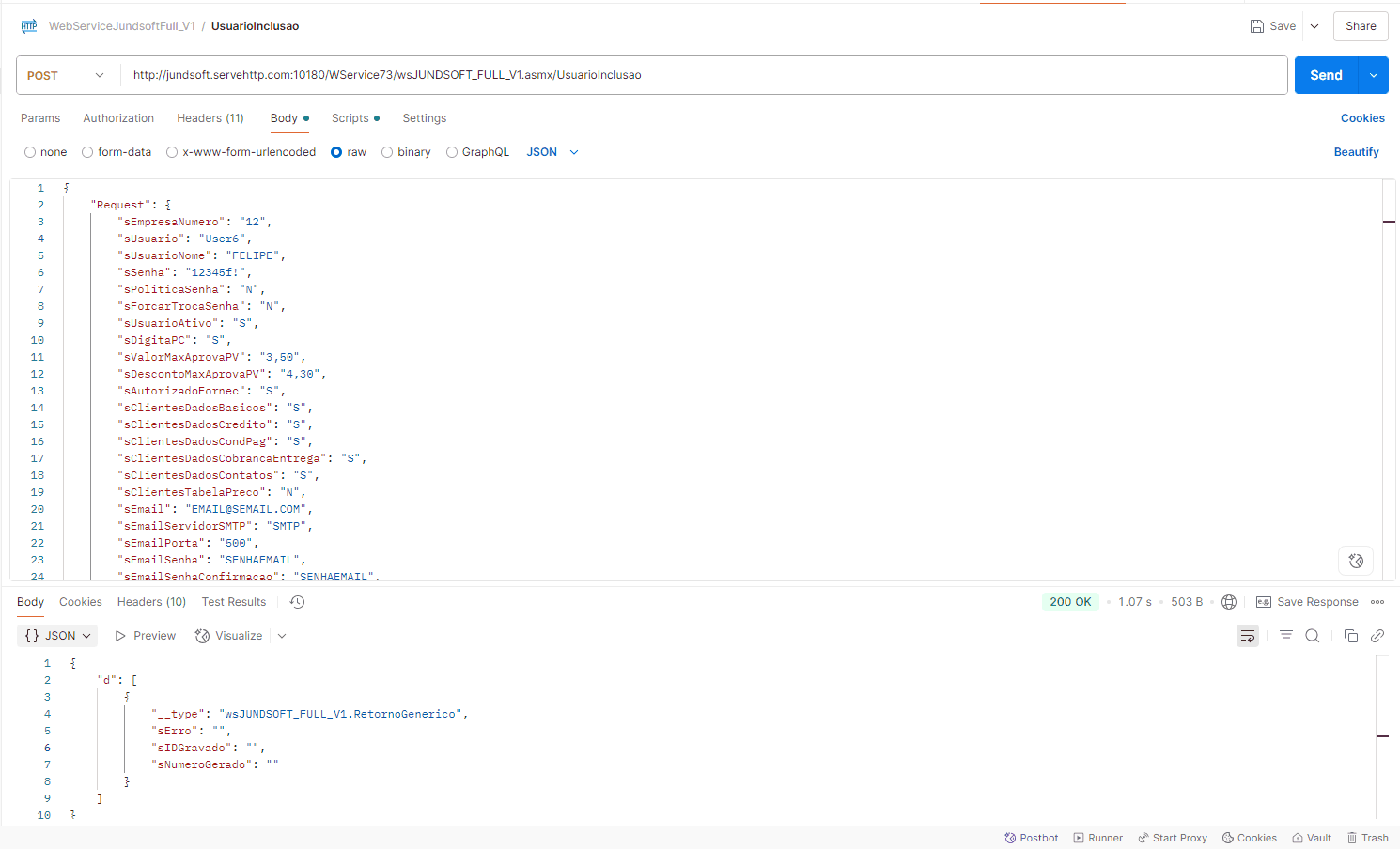Image resolution: width=1400 pixels, height=849 pixels.
Task: Copy the response to clipboard
Action: [x=1351, y=636]
